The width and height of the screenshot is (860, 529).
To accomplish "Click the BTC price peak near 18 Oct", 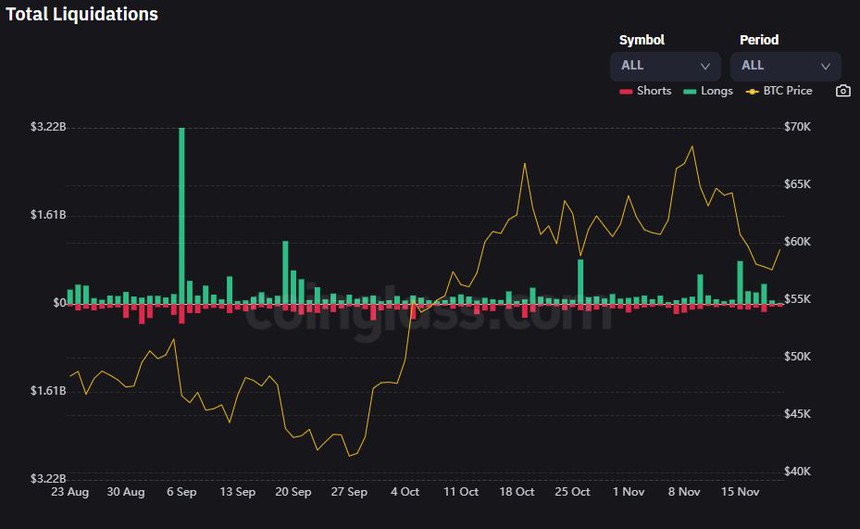I will [524, 164].
